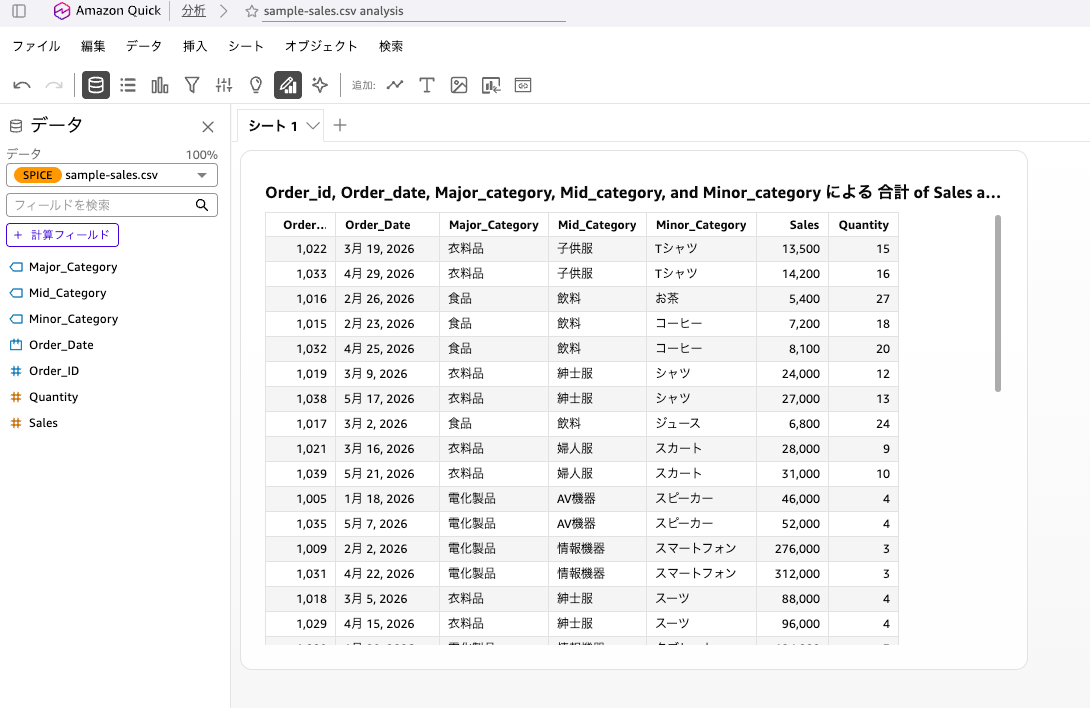Image resolution: width=1090 pixels, height=708 pixels.
Task: Click the Mid_Category column header
Action: (597, 225)
